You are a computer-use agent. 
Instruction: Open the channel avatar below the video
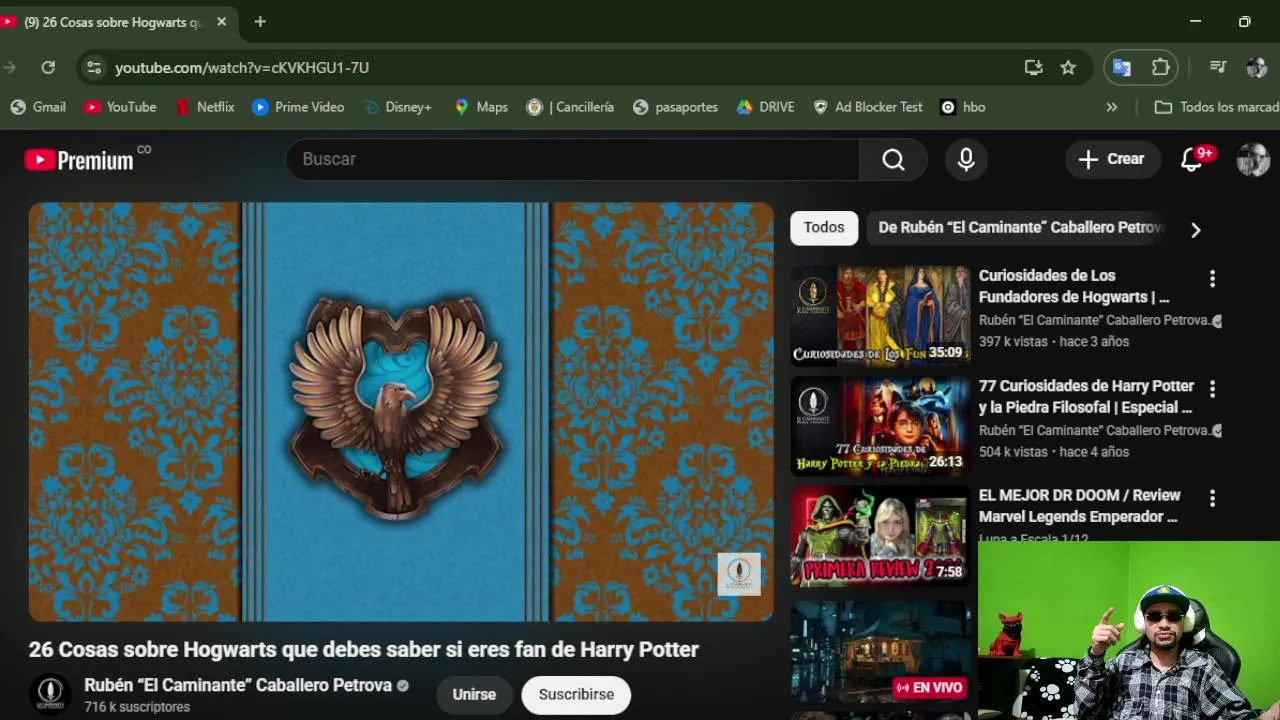50,694
